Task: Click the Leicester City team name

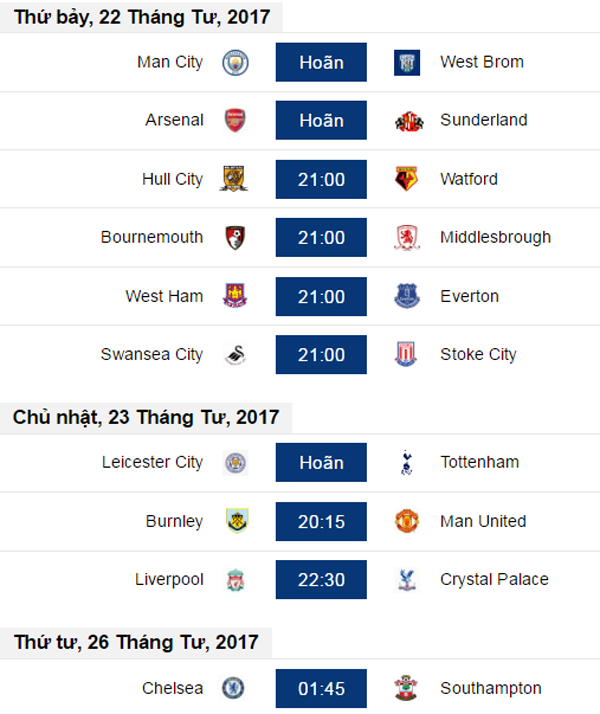Action: tap(152, 462)
